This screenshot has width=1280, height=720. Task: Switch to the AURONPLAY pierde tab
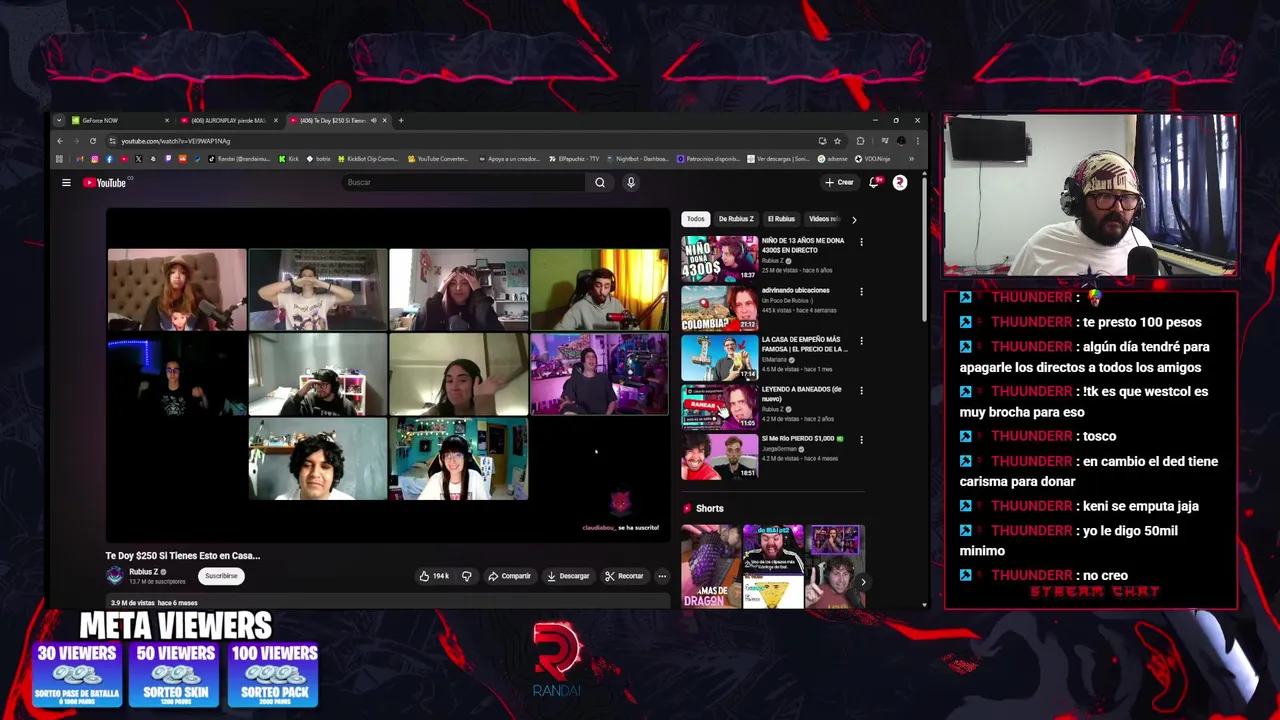tap(228, 120)
